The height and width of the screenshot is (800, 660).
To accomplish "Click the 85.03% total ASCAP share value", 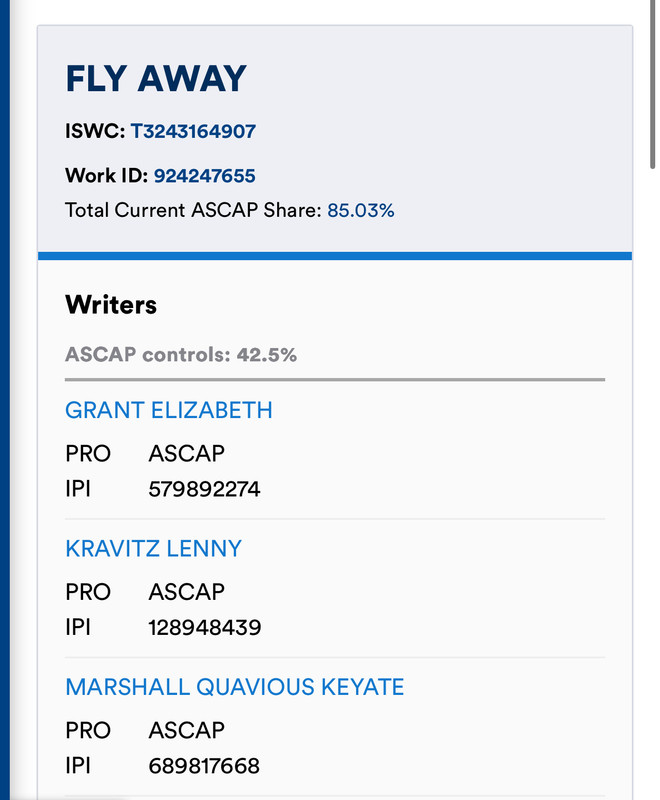I will point(361,210).
